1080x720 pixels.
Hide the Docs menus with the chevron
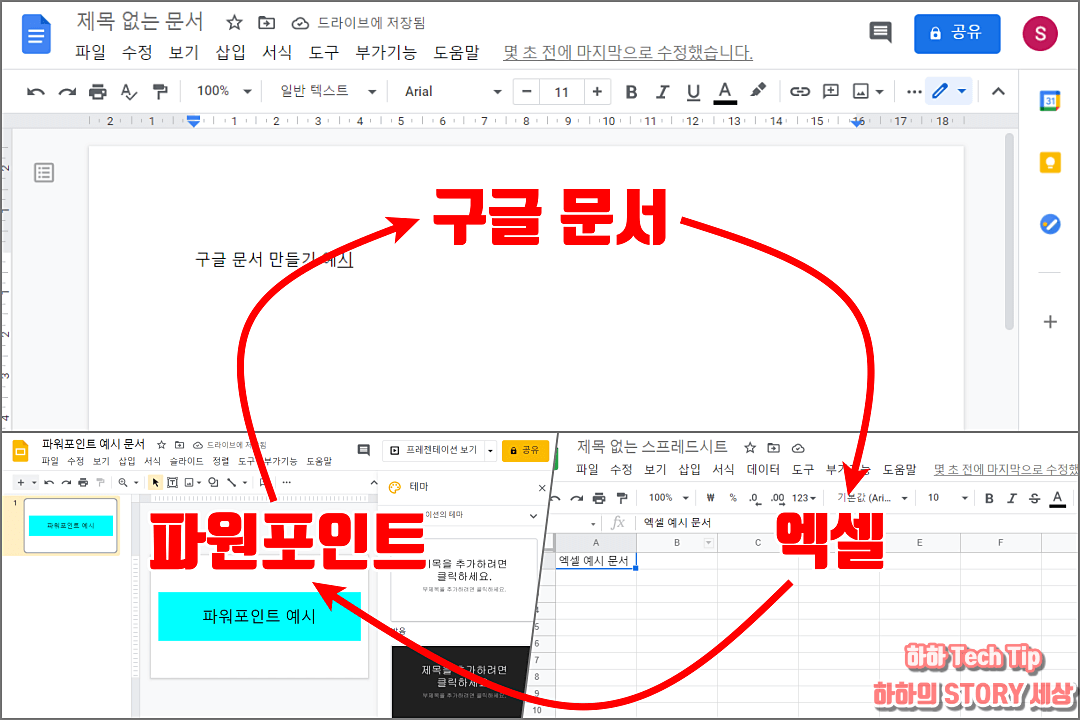tap(998, 92)
